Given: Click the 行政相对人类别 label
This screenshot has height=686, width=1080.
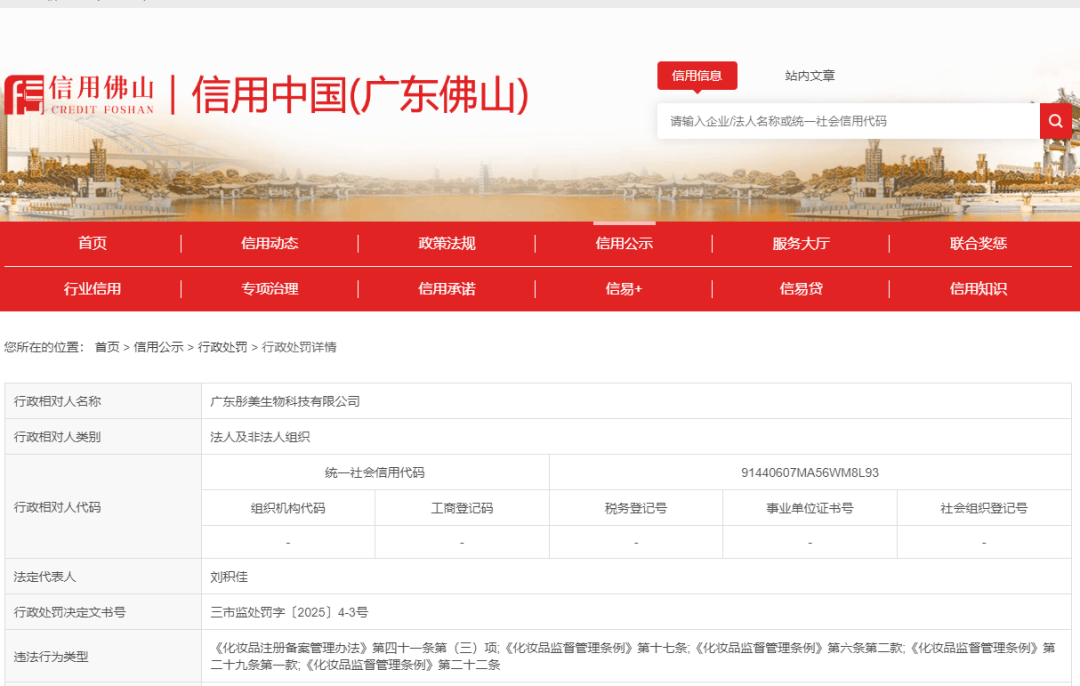Looking at the screenshot, I should (57, 437).
